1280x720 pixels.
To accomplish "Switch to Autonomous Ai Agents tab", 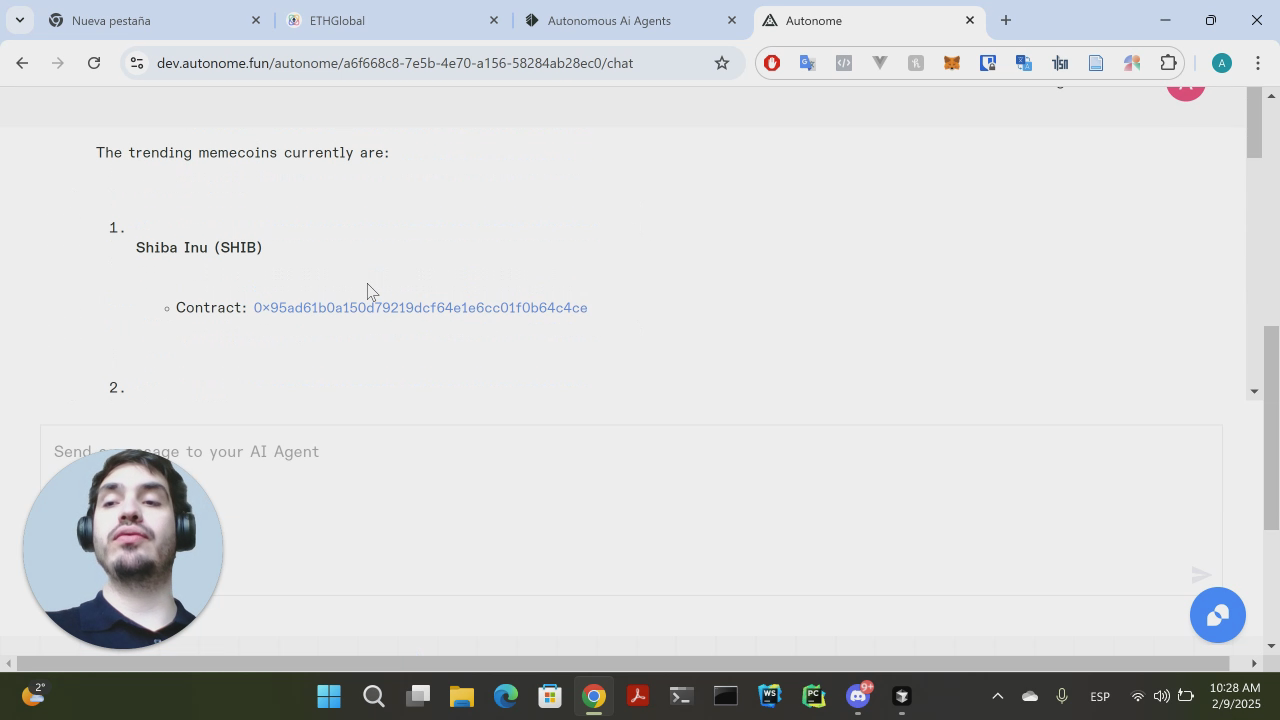I will click(x=629, y=20).
